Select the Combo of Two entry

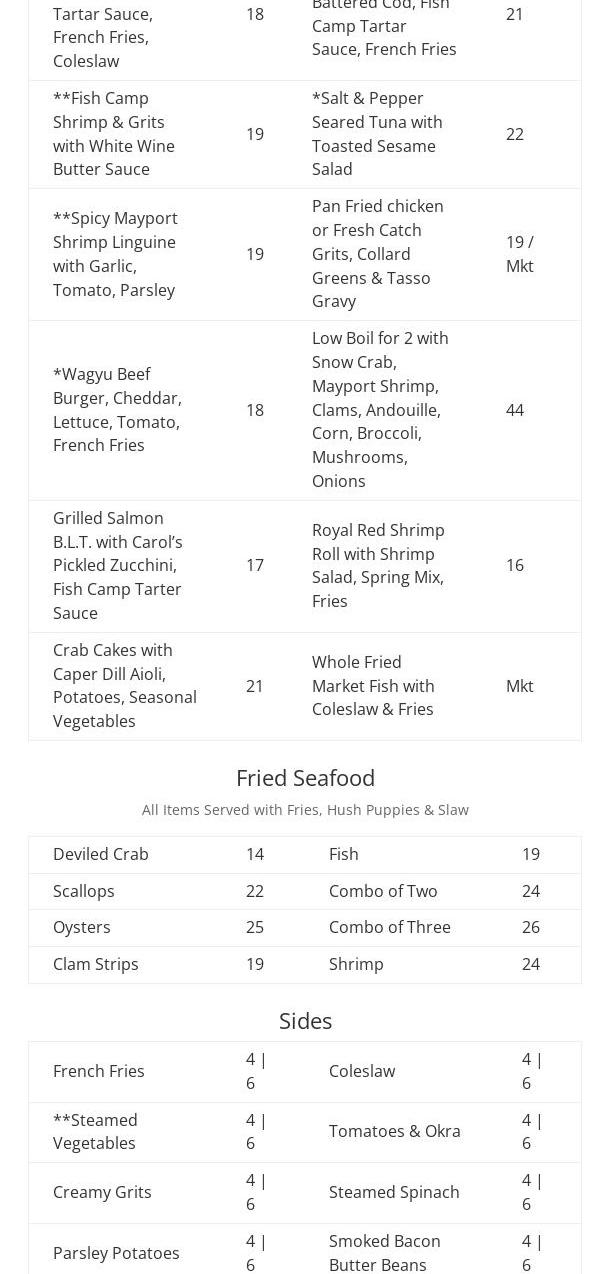point(383,891)
